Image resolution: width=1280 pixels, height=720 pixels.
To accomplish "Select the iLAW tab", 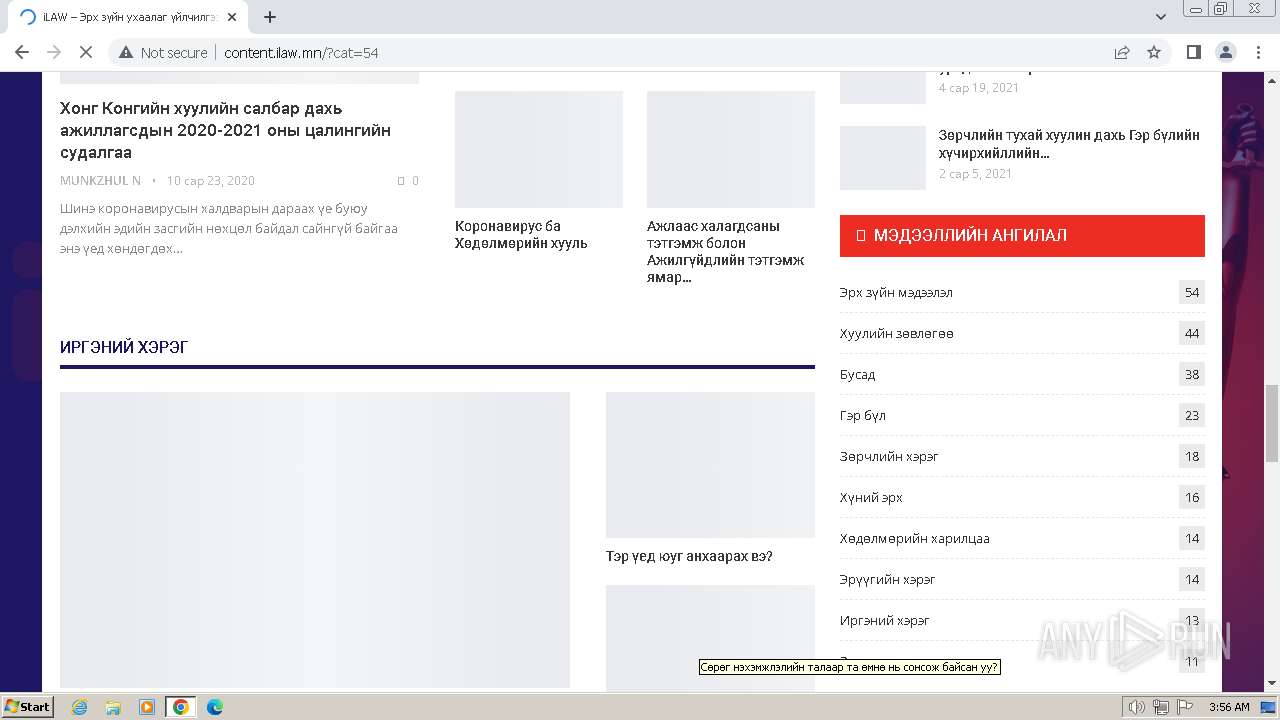I will (128, 17).
